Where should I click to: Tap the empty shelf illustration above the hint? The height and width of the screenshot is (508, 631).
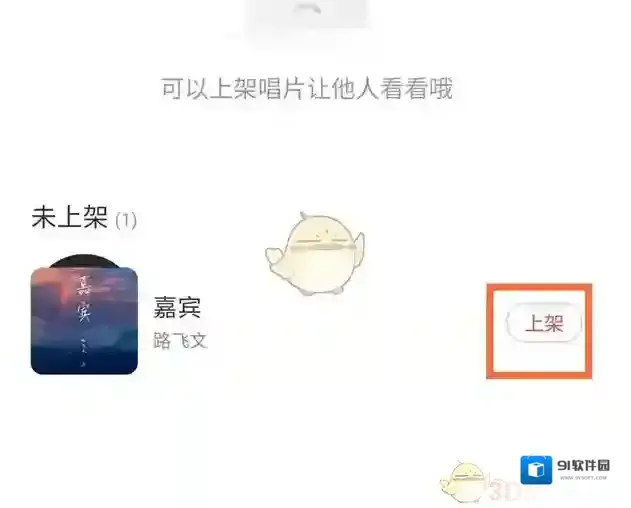click(x=307, y=16)
